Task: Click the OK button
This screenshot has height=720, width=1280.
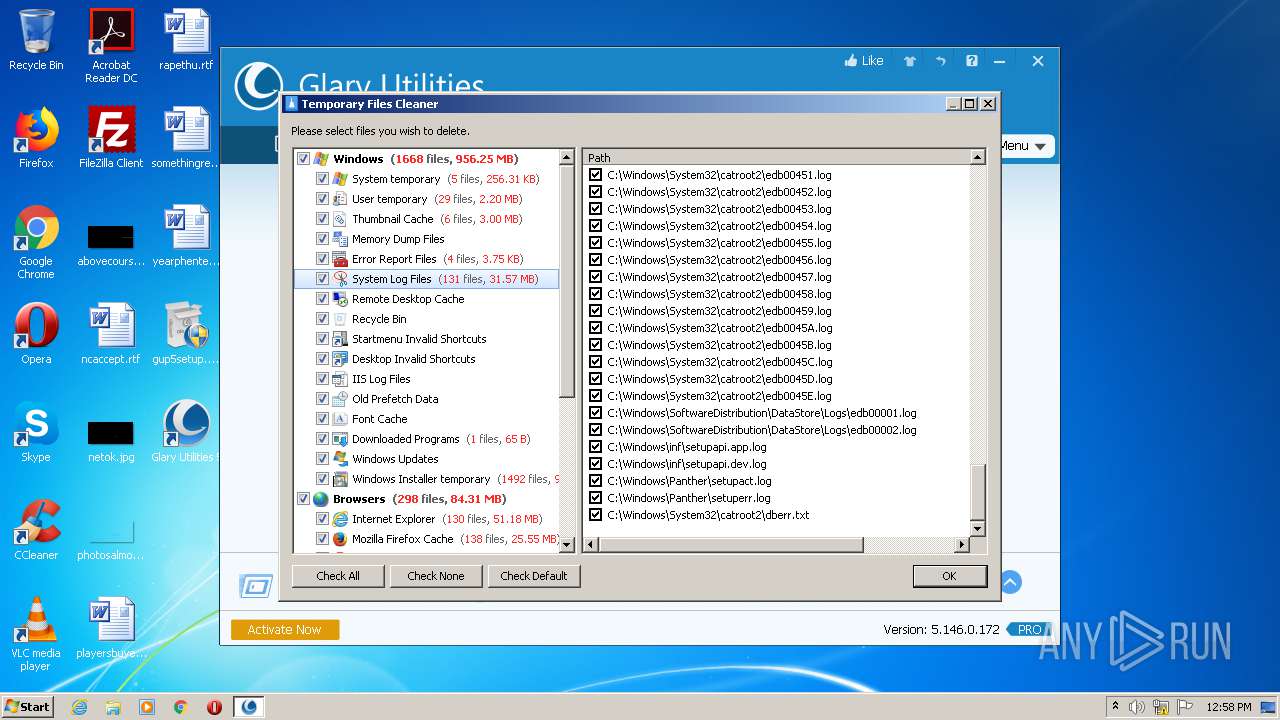Action: click(949, 576)
